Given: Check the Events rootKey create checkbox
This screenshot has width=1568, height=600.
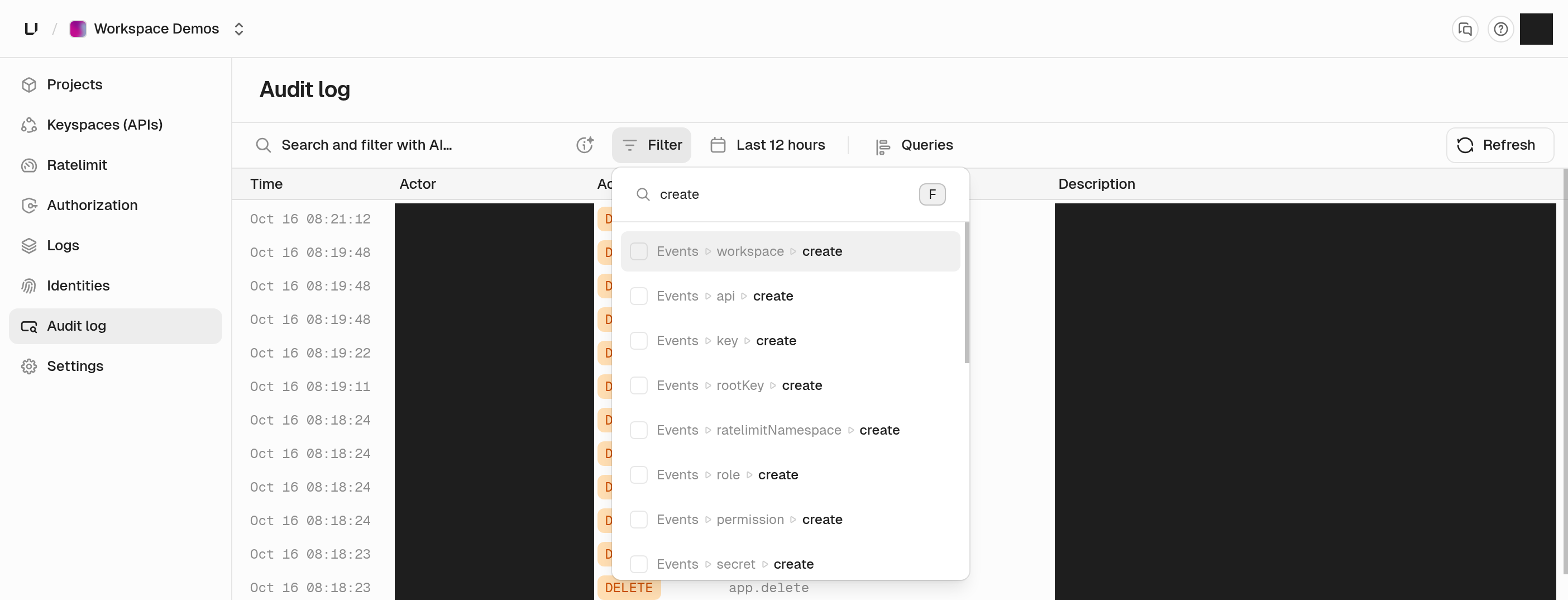Looking at the screenshot, I should click(x=638, y=385).
